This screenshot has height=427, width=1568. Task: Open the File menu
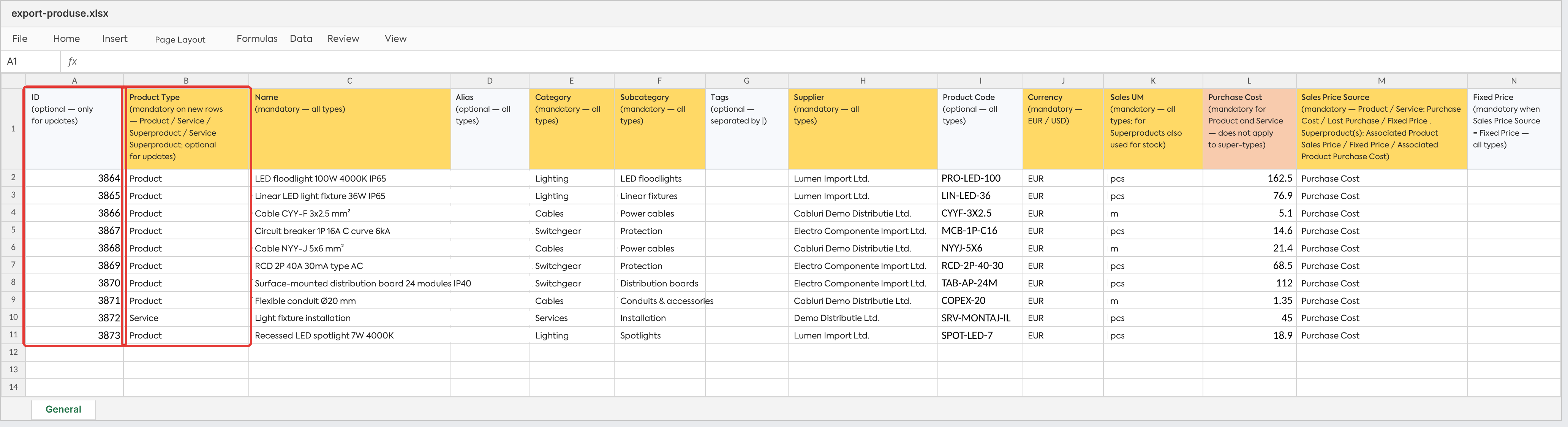19,38
